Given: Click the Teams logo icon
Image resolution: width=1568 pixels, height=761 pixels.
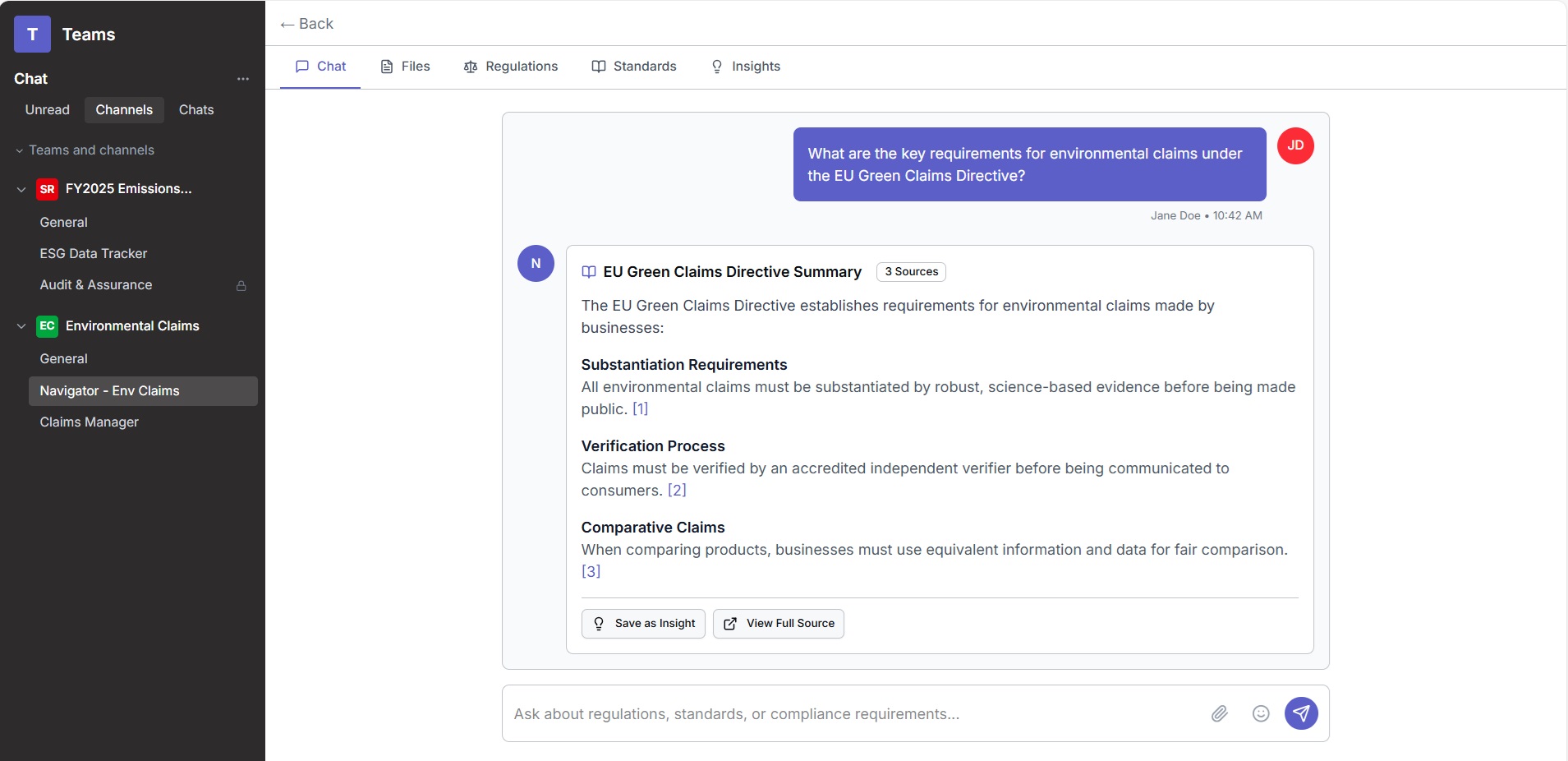Looking at the screenshot, I should click(x=32, y=35).
